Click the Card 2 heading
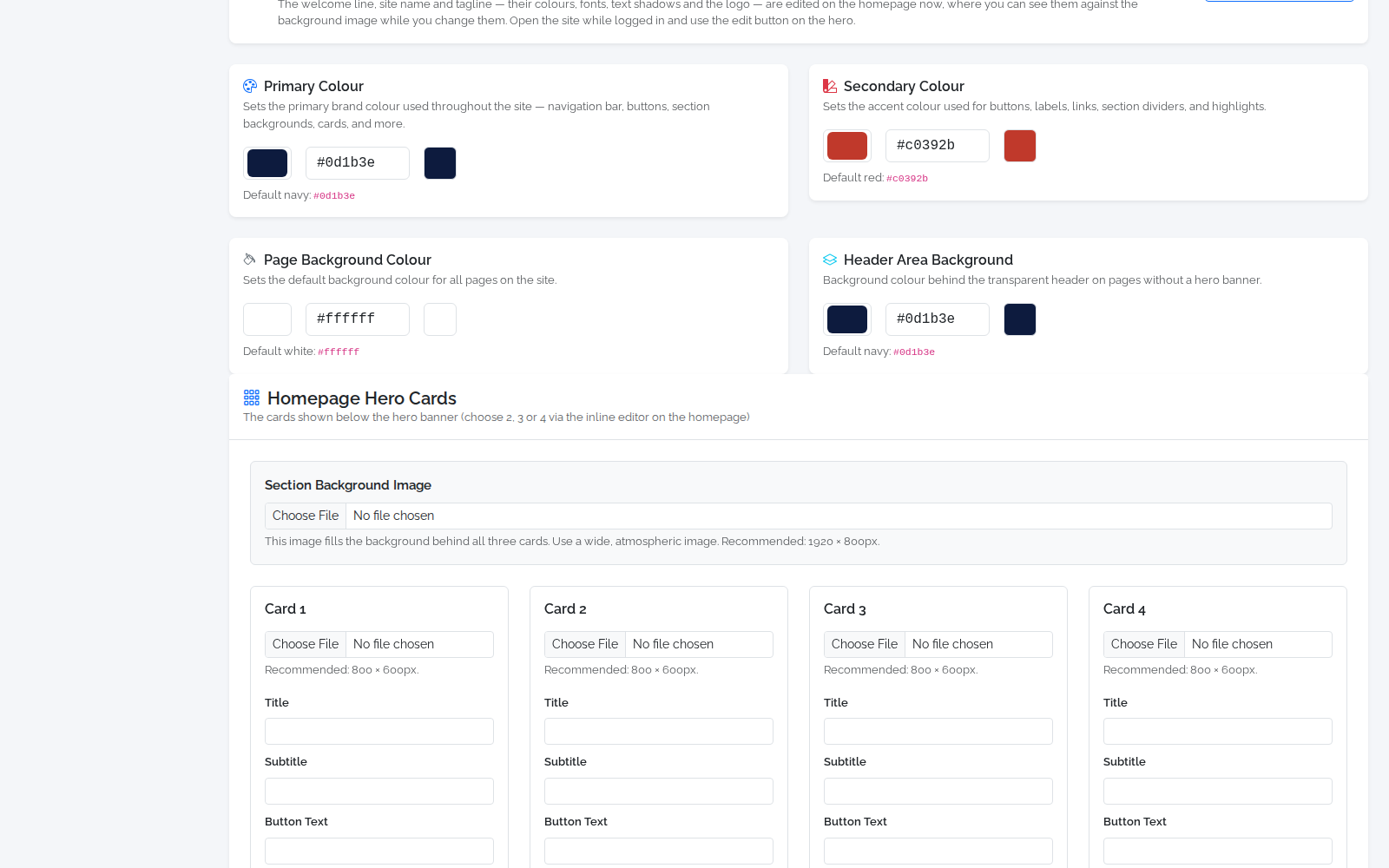This screenshot has width=1389, height=868. (x=565, y=609)
